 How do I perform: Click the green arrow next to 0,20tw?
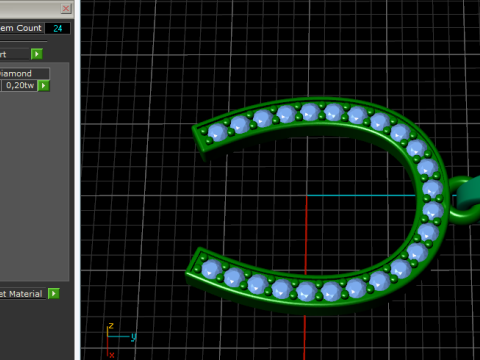coord(44,86)
